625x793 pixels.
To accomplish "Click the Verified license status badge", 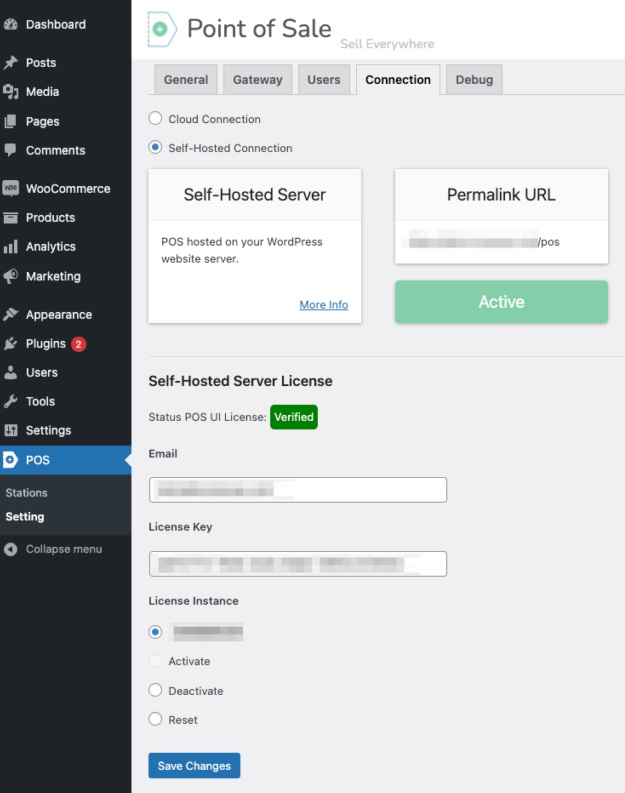I will [x=294, y=417].
